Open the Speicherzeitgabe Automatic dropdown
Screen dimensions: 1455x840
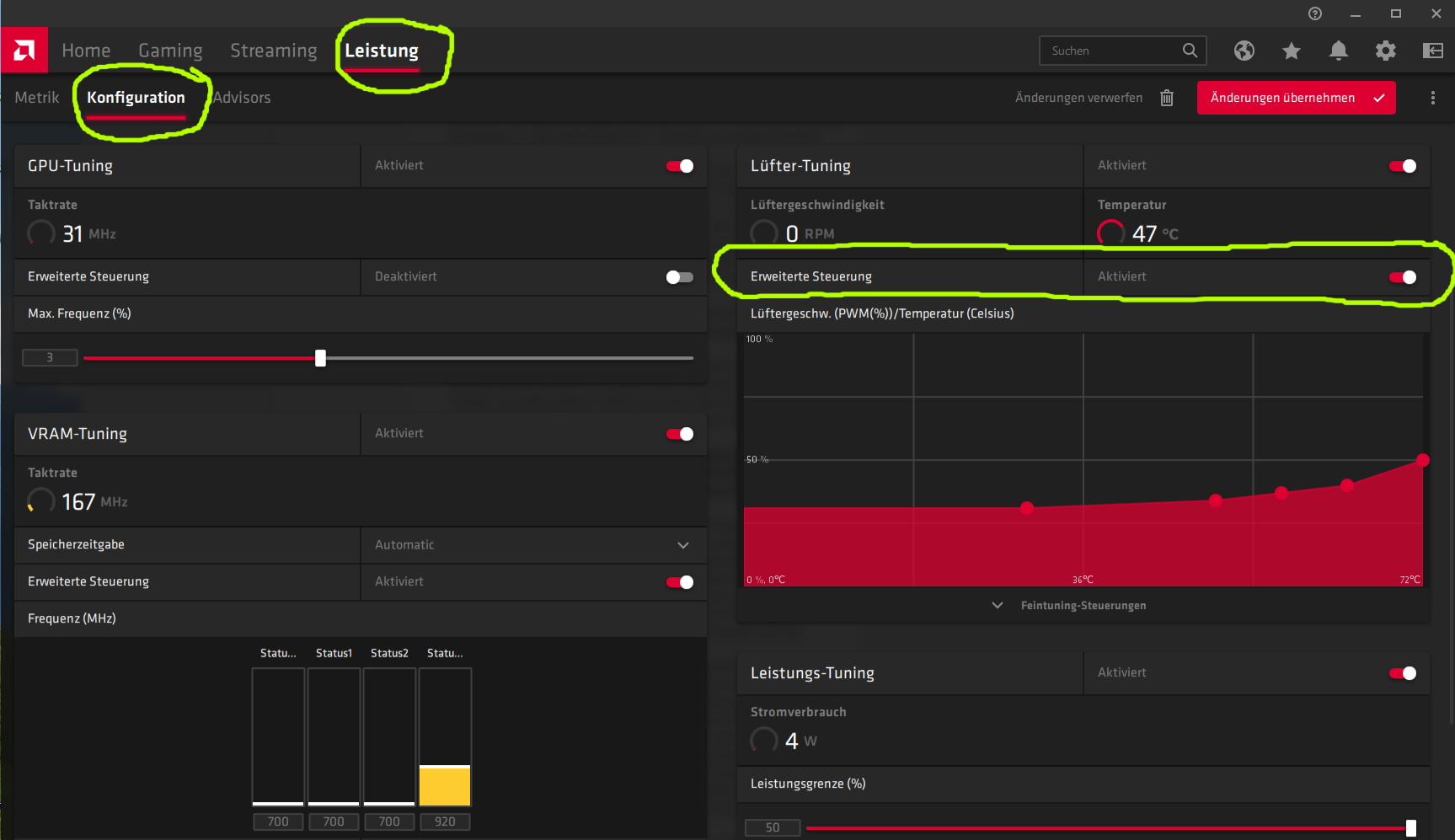click(x=533, y=545)
